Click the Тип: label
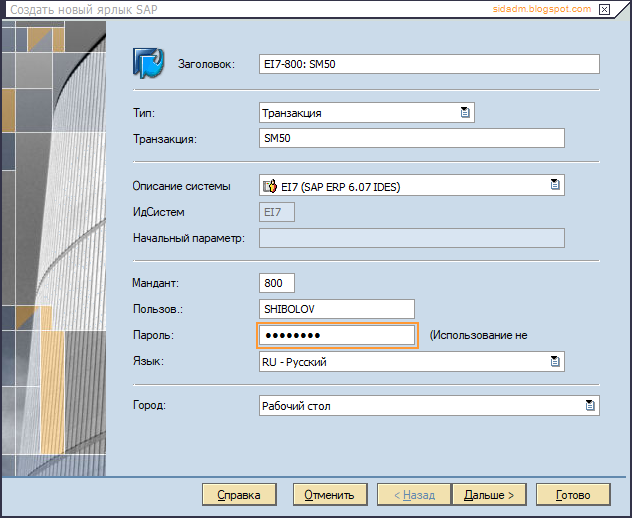 (x=144, y=112)
